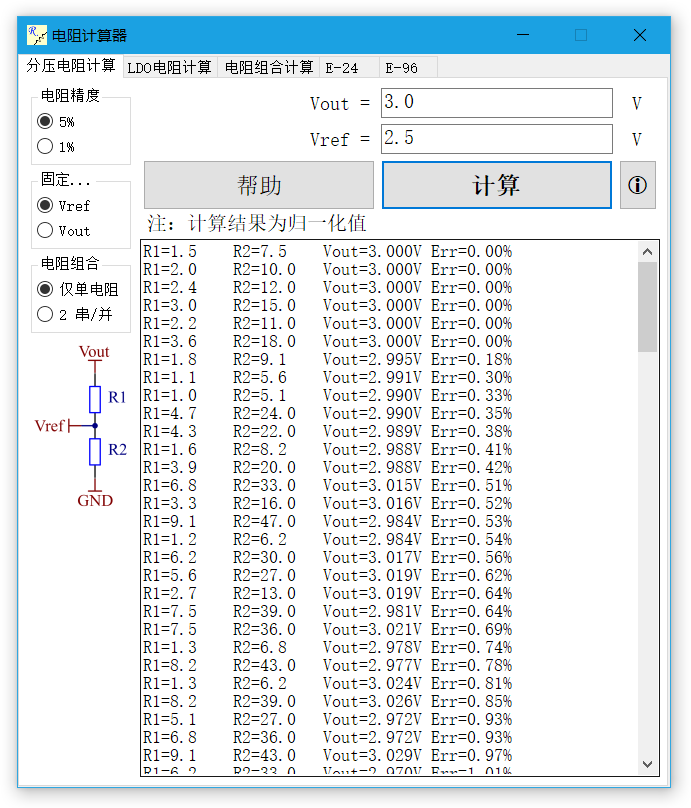Select result row R1=4.7 R2=24.0
The width and height of the screenshot is (691, 808).
(x=328, y=413)
